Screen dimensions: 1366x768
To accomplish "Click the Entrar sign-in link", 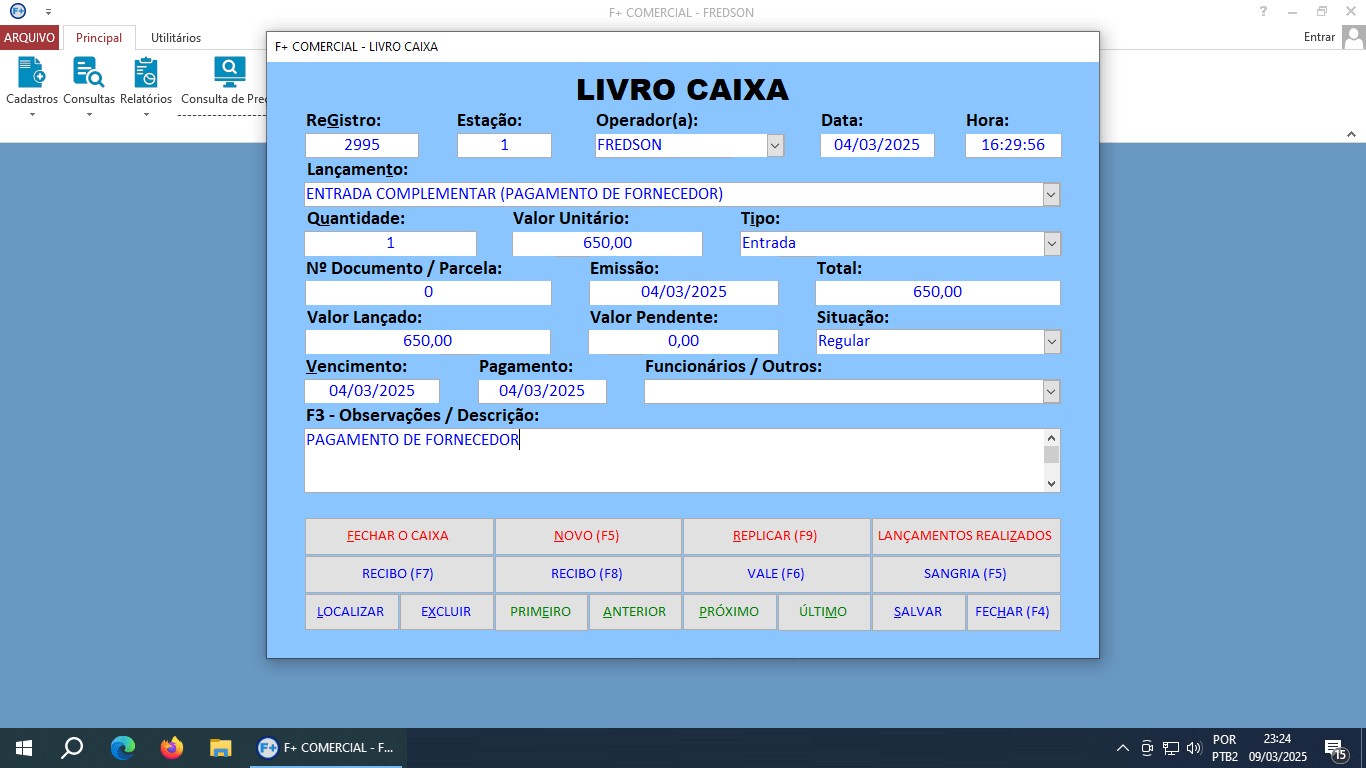I will tap(1319, 37).
